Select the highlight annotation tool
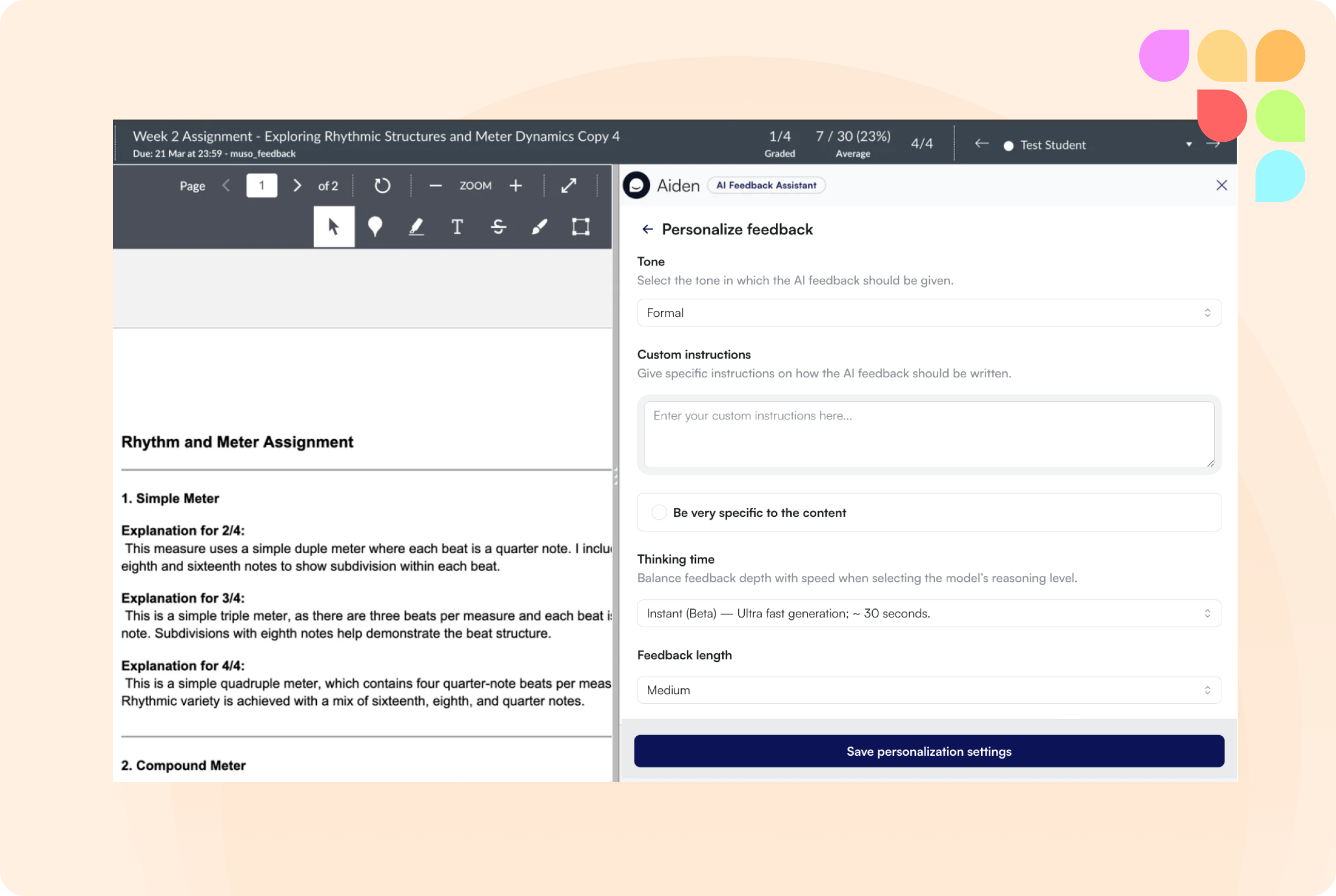 tap(416, 227)
